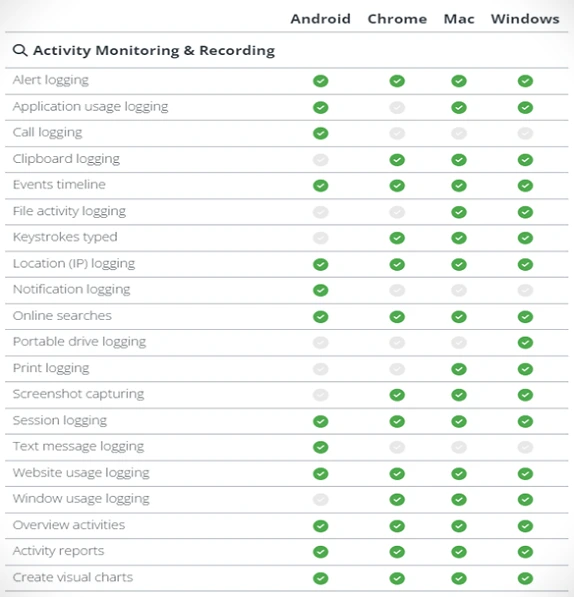
Task: Click the green check for Keystrokes typed on Chrome
Action: point(397,238)
